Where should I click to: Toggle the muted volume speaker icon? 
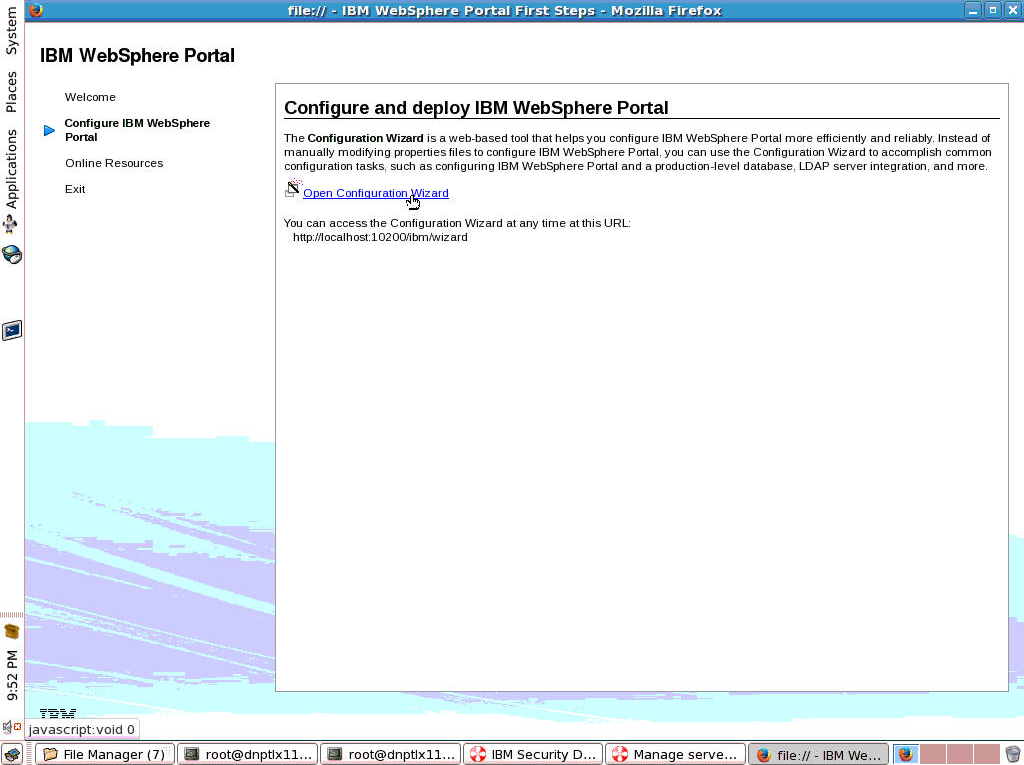click(x=11, y=726)
